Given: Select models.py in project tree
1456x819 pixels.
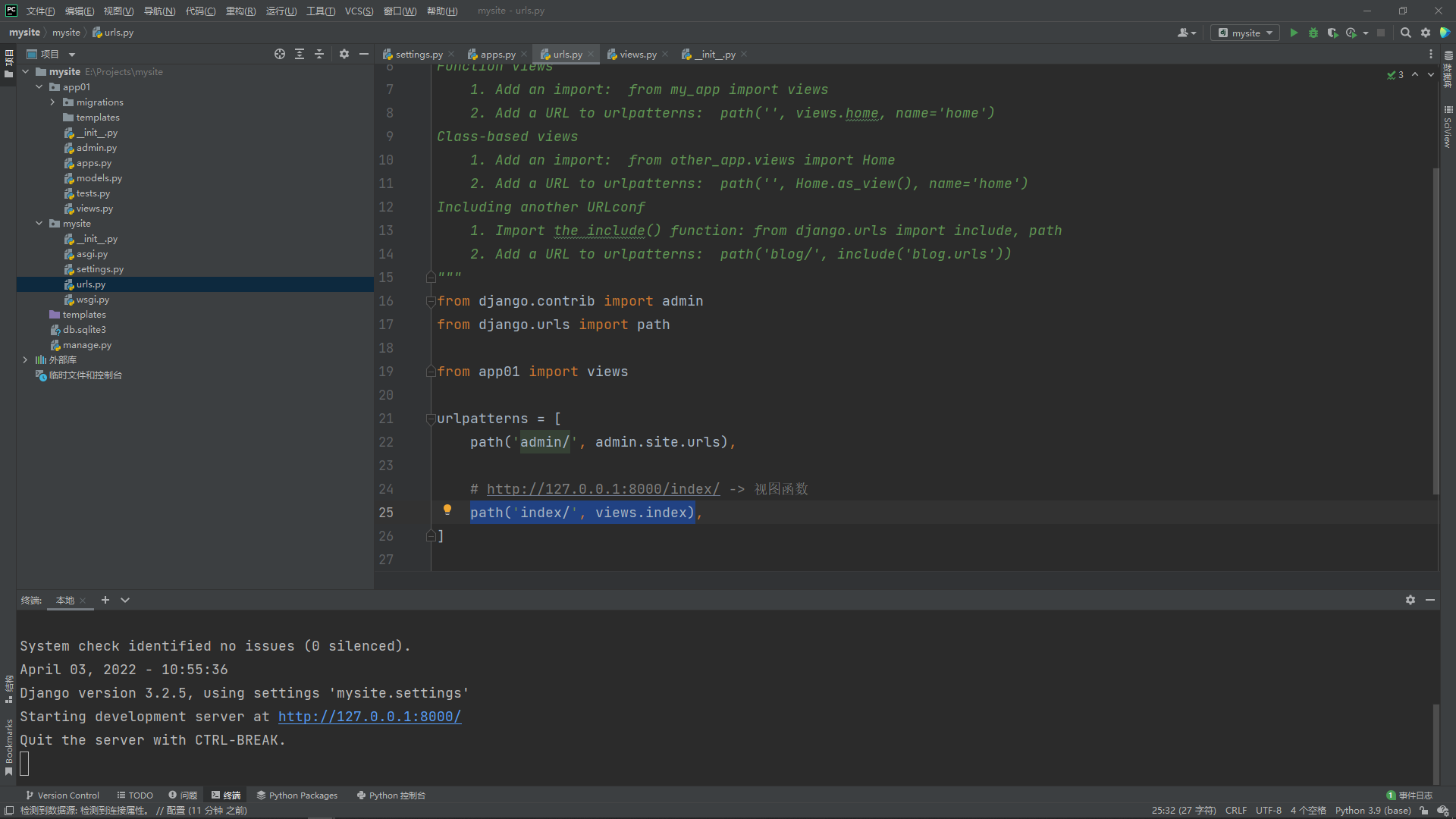Looking at the screenshot, I should tap(99, 178).
